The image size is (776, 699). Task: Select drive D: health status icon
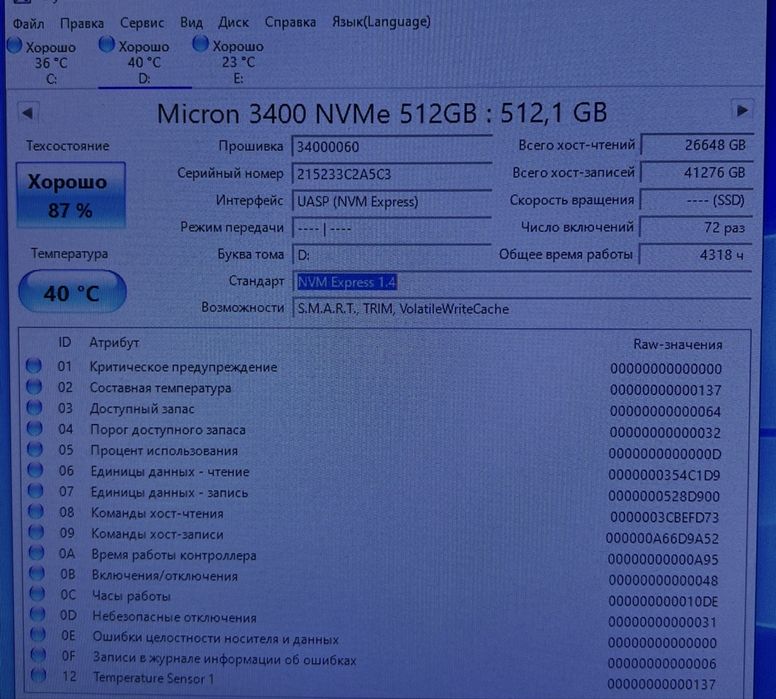[x=106, y=45]
